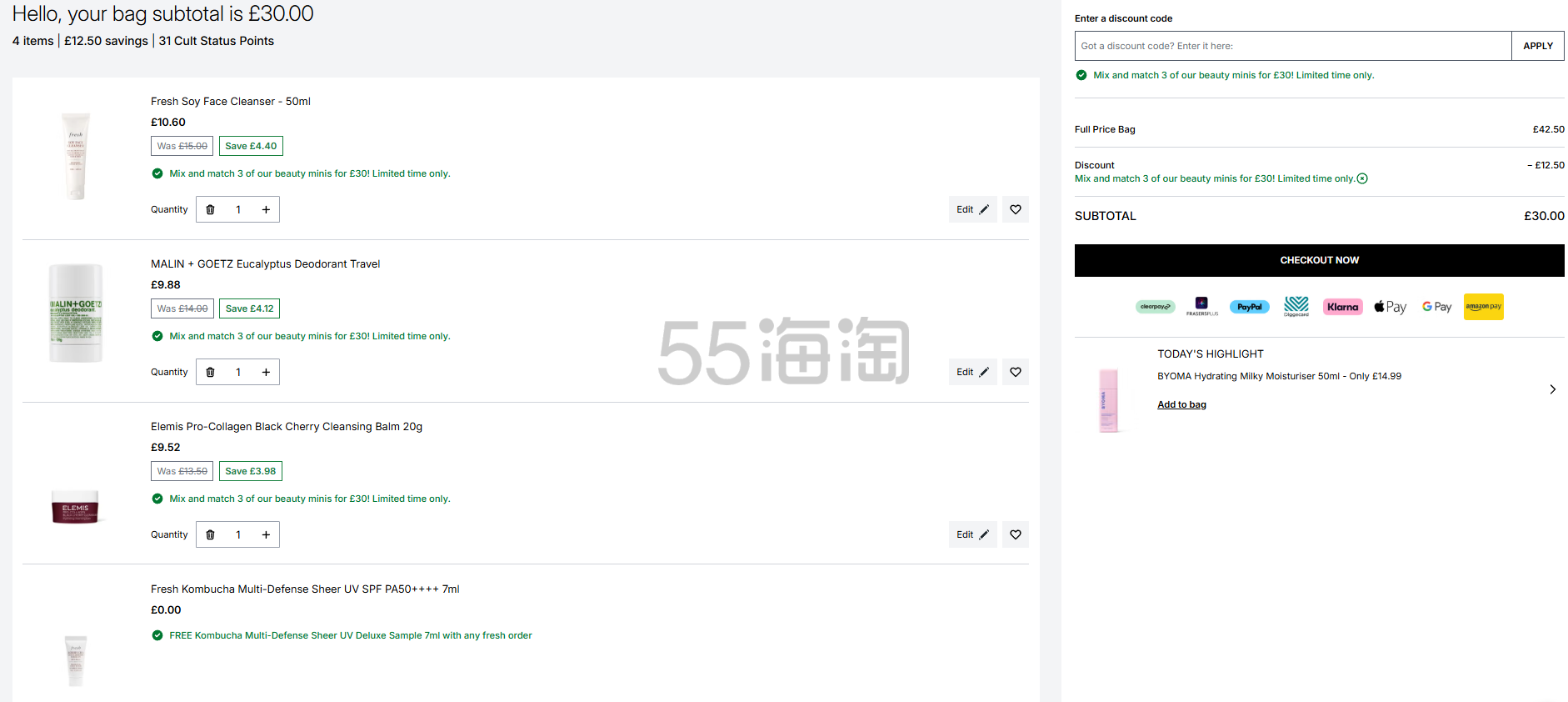Increase quantity of MALIN + GOETZ Deodorant
Viewport: 1568px width, 702px height.
tap(266, 372)
